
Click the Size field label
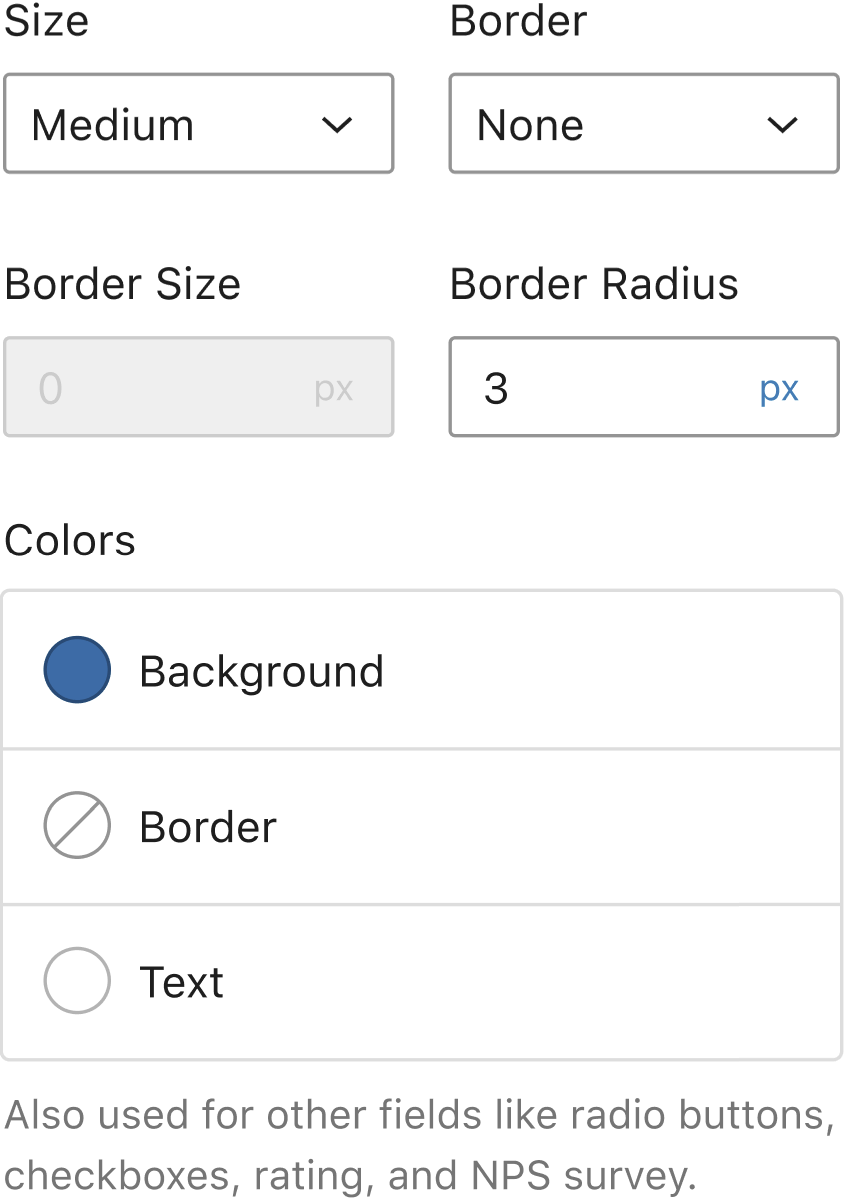tap(47, 21)
